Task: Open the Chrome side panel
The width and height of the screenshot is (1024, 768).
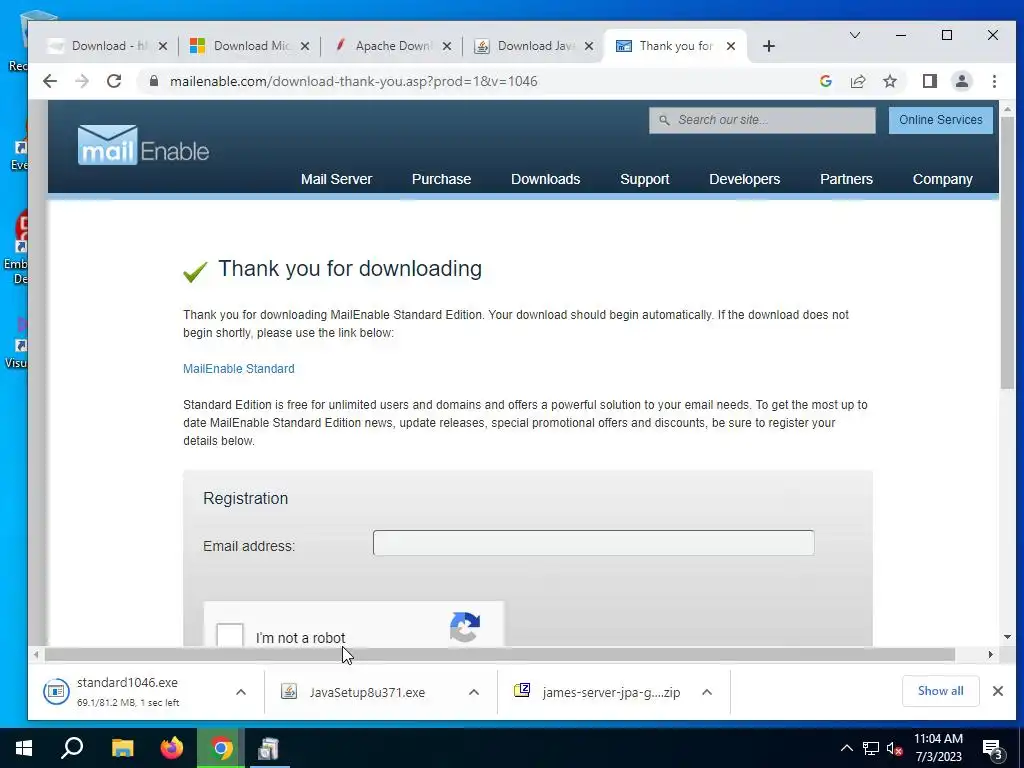Action: 930,81
